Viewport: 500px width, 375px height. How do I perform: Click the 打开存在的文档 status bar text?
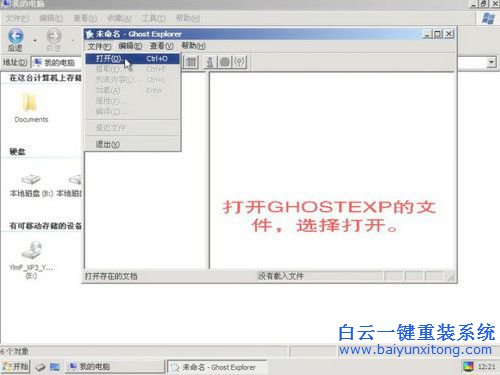coord(111,276)
